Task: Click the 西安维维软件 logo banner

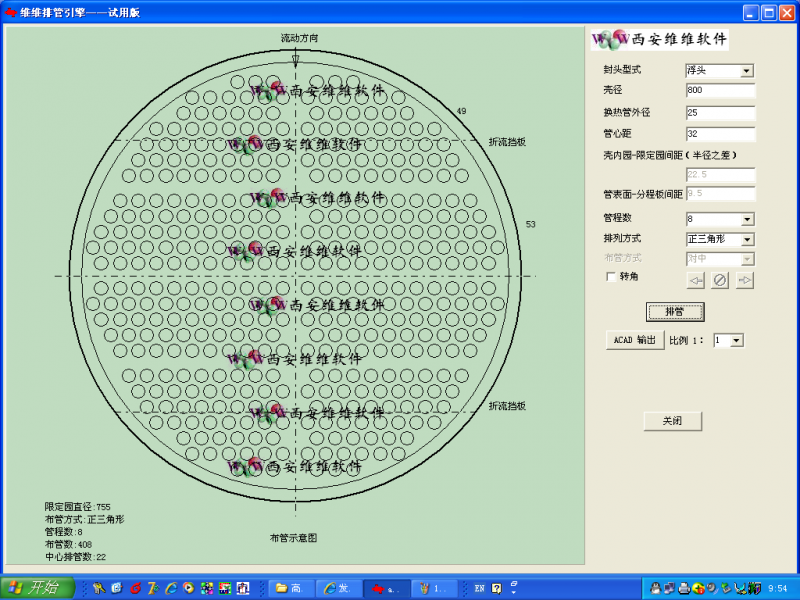Action: coord(660,39)
